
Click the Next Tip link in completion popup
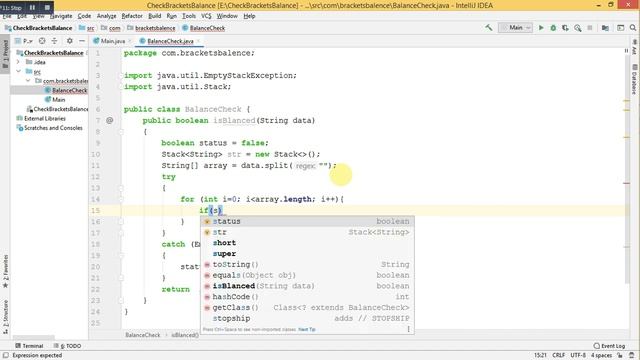point(307,329)
